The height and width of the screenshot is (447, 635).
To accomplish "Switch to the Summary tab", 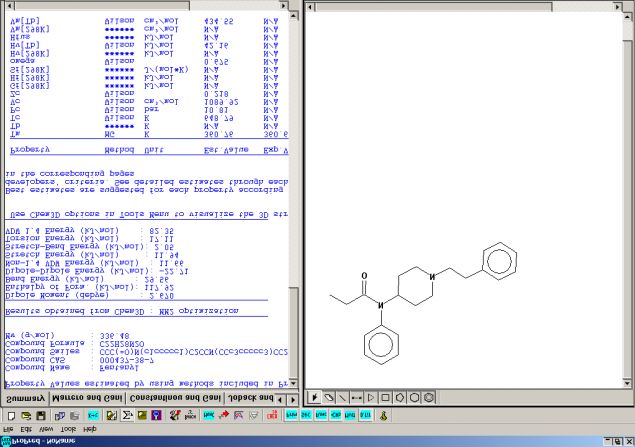I will pos(26,398).
